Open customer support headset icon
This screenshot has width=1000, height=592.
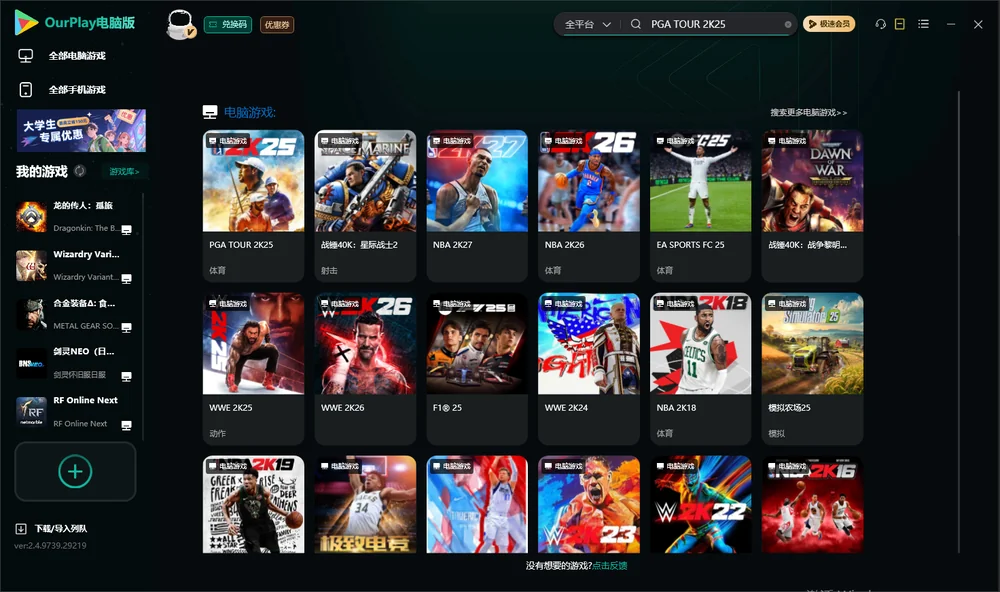pos(881,24)
